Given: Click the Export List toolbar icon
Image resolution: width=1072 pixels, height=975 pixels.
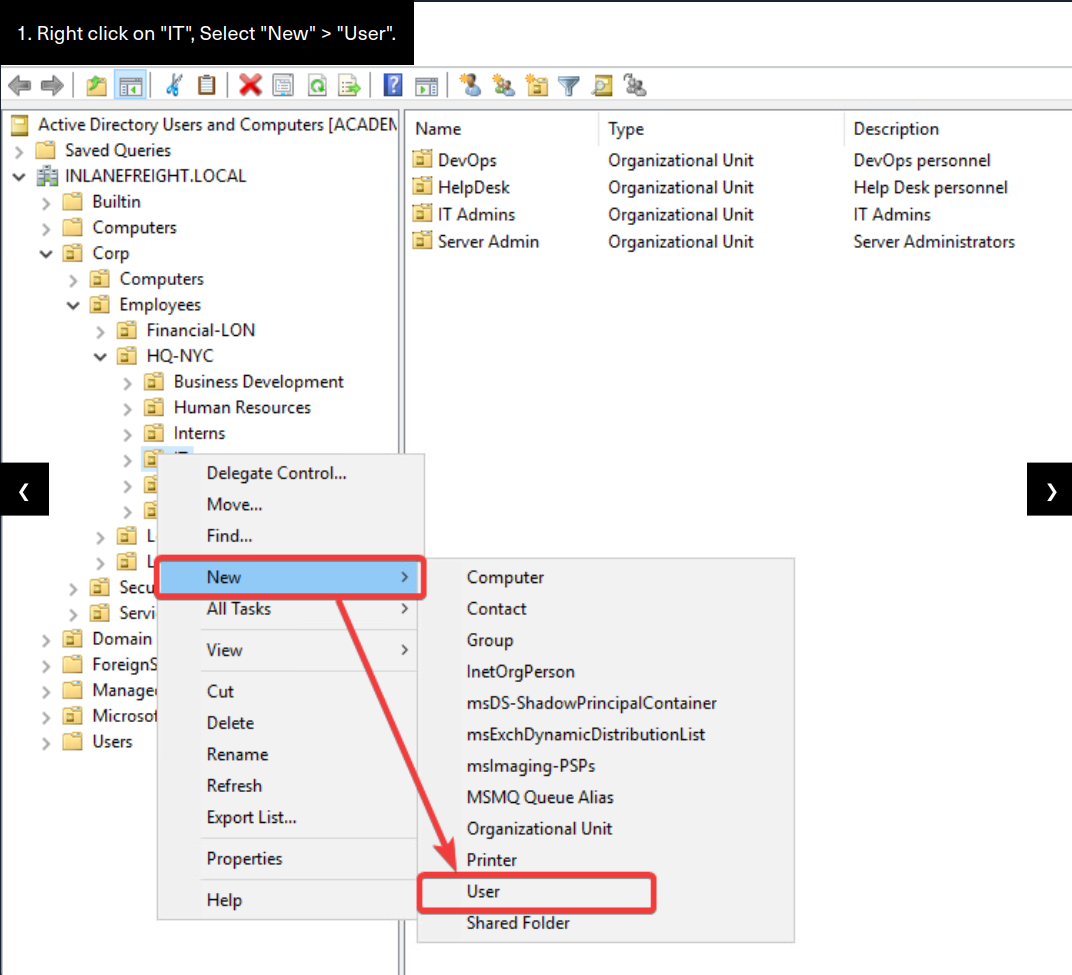Looking at the screenshot, I should [349, 85].
